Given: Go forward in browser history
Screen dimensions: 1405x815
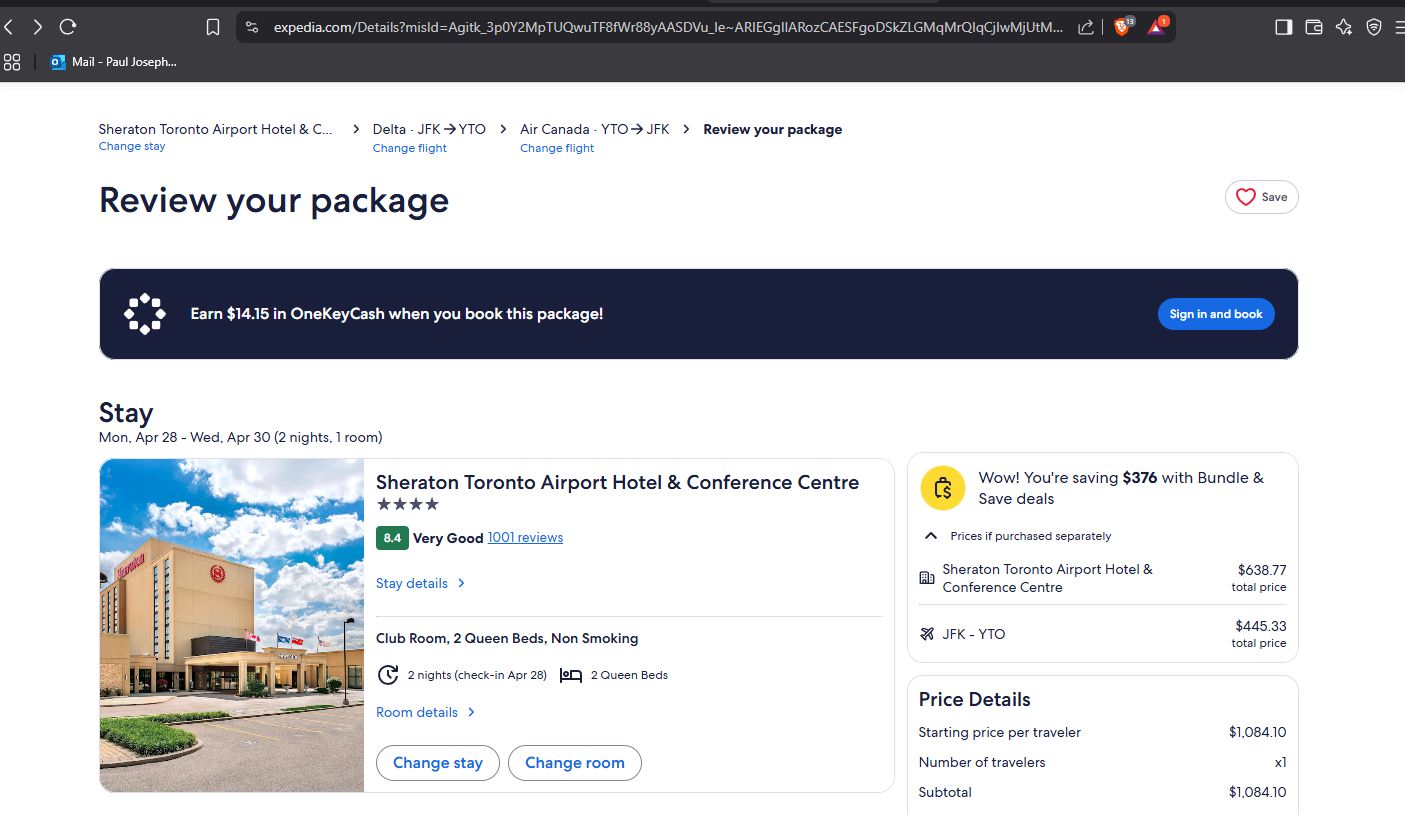Looking at the screenshot, I should point(38,27).
